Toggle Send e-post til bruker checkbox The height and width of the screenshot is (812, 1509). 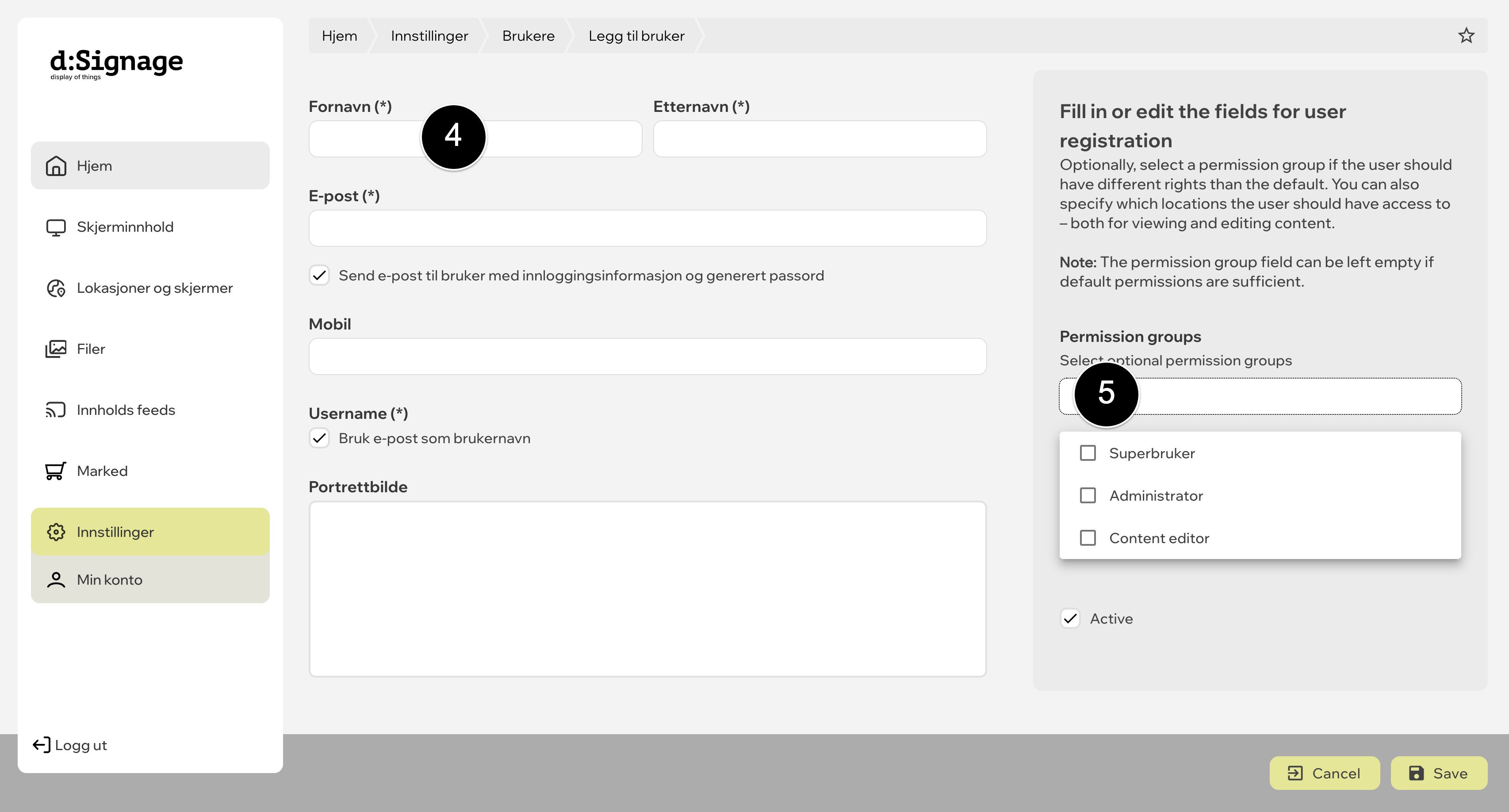[319, 276]
